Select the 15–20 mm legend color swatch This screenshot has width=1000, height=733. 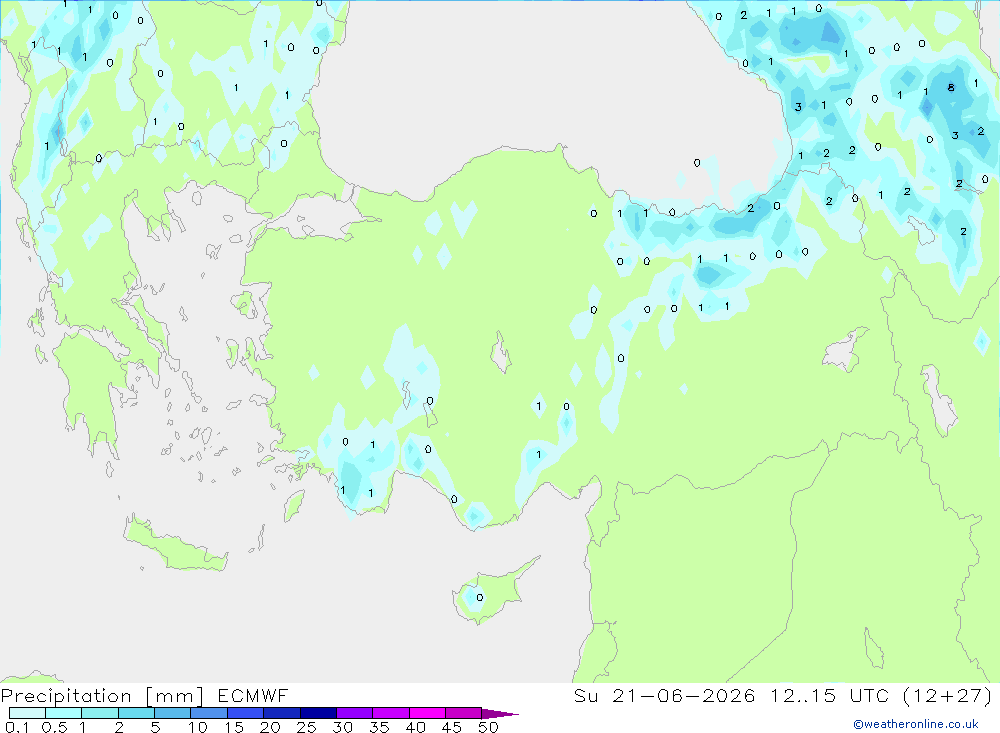pyautogui.click(x=245, y=713)
